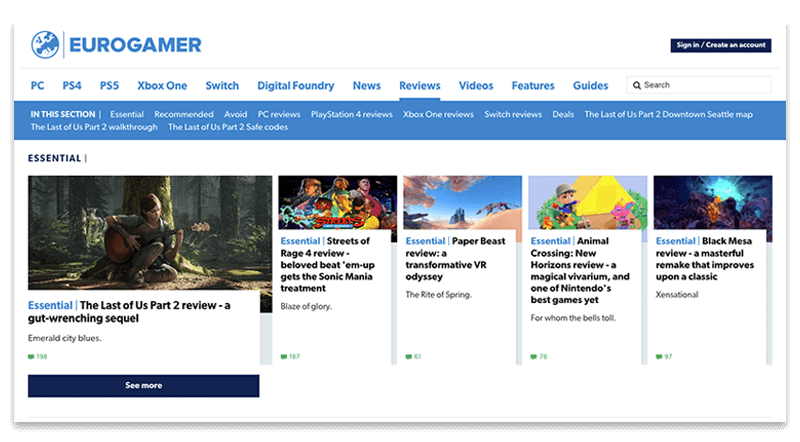Open The Last of Us Part 2 review thumbnail
The image size is (800, 442).
point(150,233)
